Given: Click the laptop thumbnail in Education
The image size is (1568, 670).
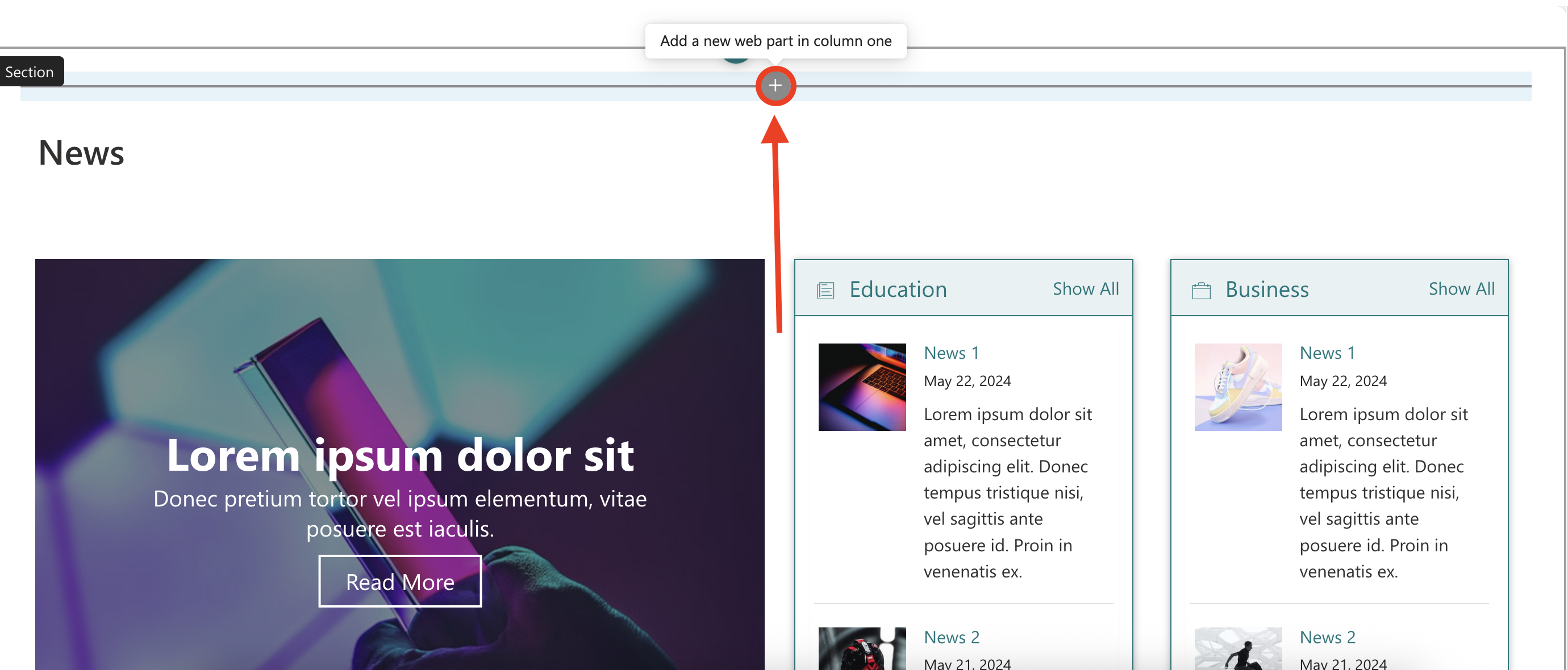Looking at the screenshot, I should (x=861, y=387).
